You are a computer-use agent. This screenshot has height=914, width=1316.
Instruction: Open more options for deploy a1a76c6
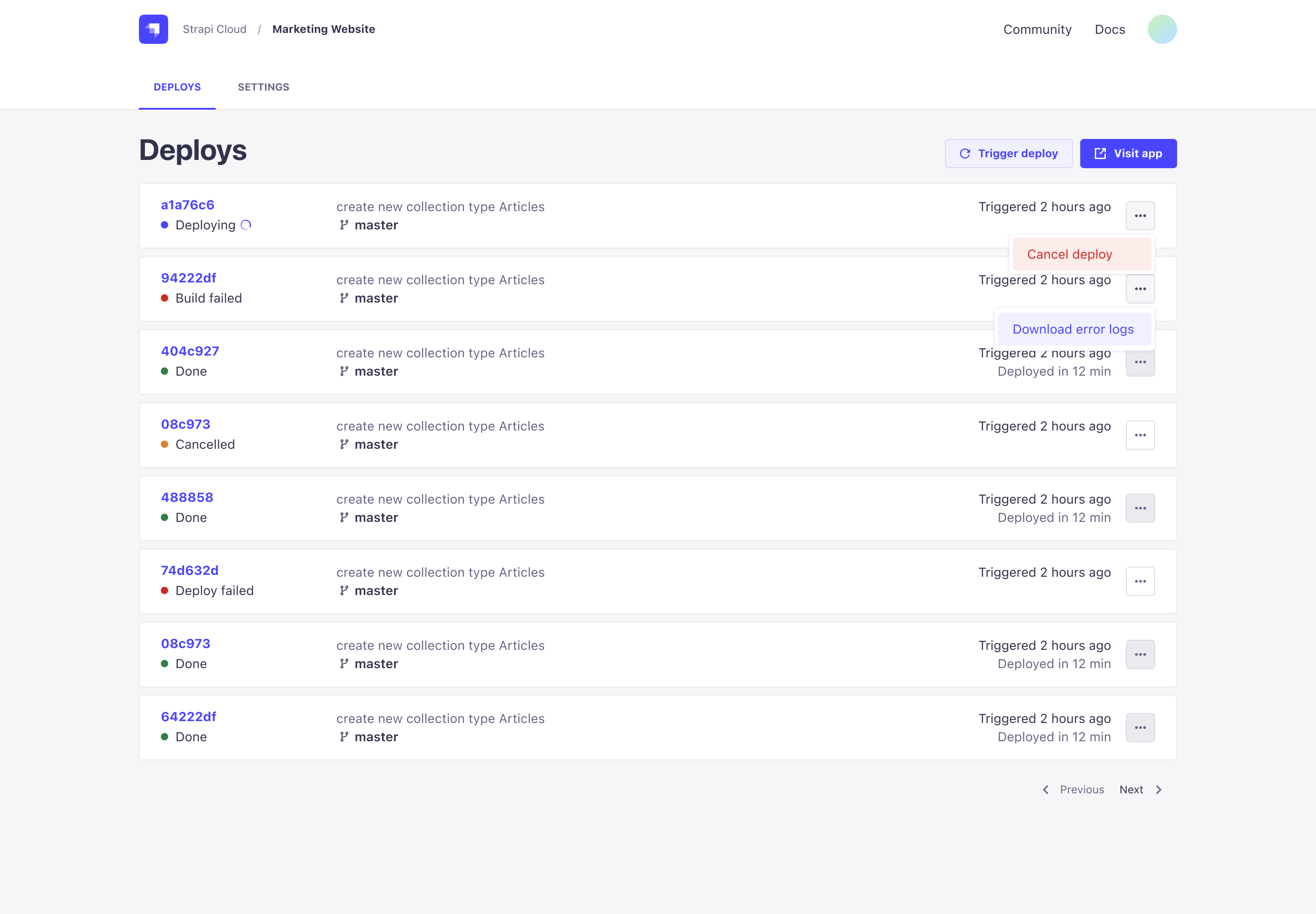tap(1140, 216)
